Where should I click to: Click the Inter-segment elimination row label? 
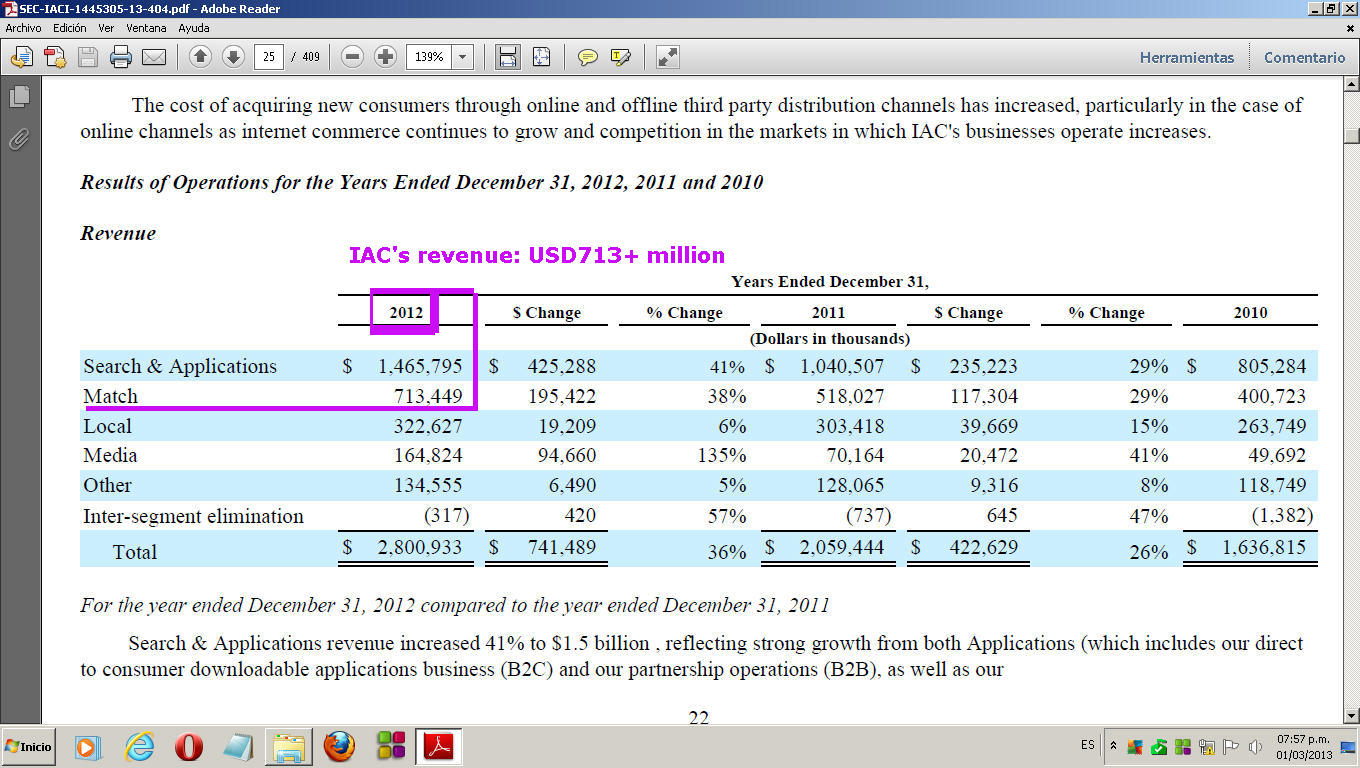click(x=193, y=517)
